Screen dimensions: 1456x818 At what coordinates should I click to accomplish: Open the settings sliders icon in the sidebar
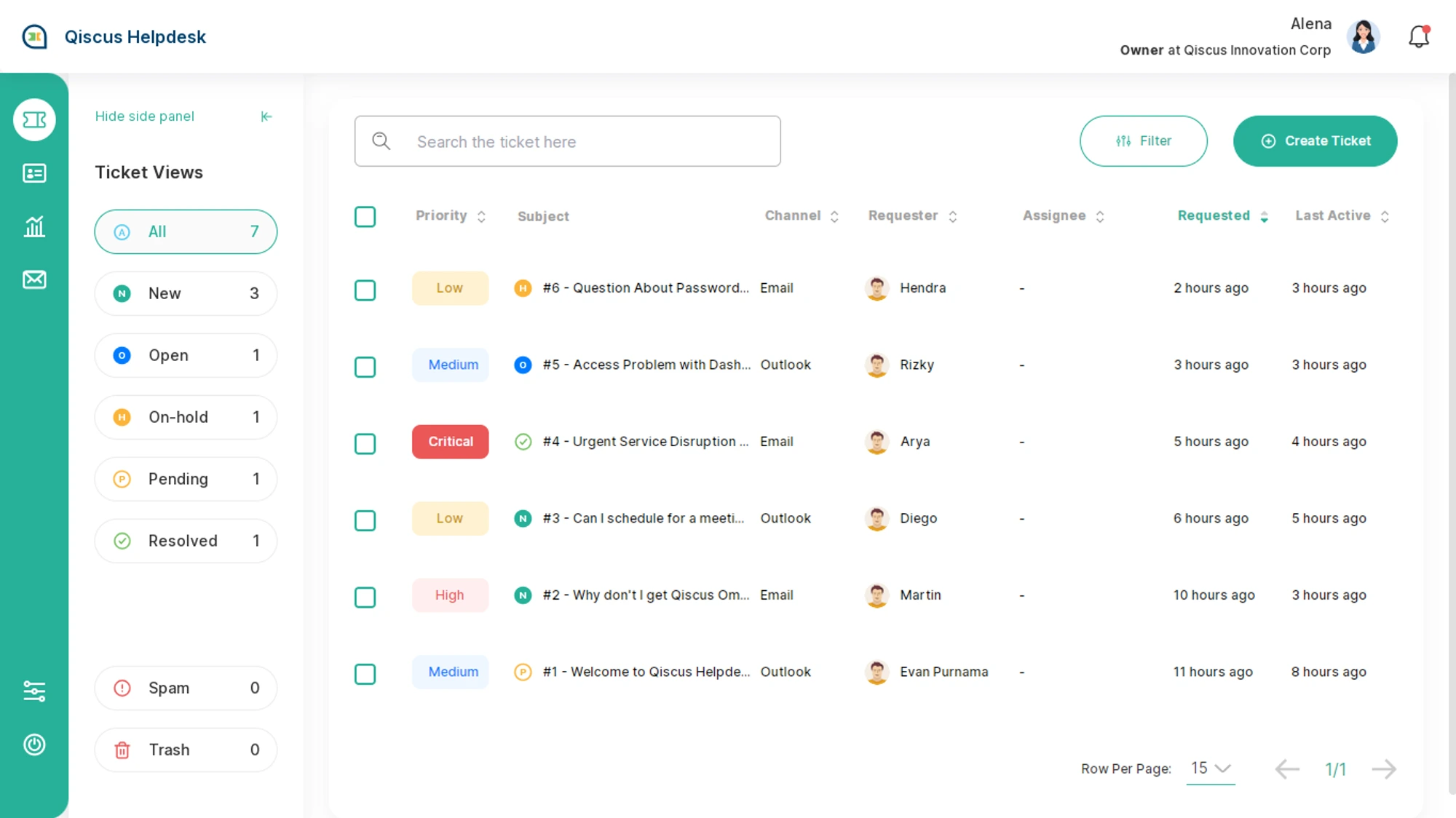tap(34, 691)
